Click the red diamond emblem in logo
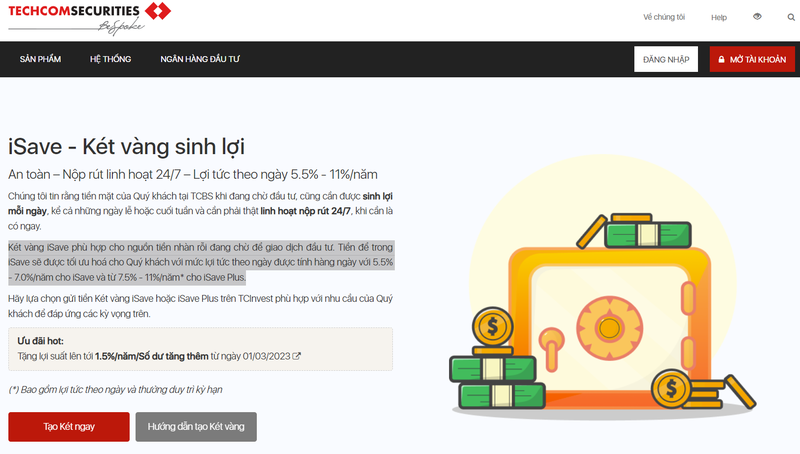800x454 pixels. pos(156,11)
